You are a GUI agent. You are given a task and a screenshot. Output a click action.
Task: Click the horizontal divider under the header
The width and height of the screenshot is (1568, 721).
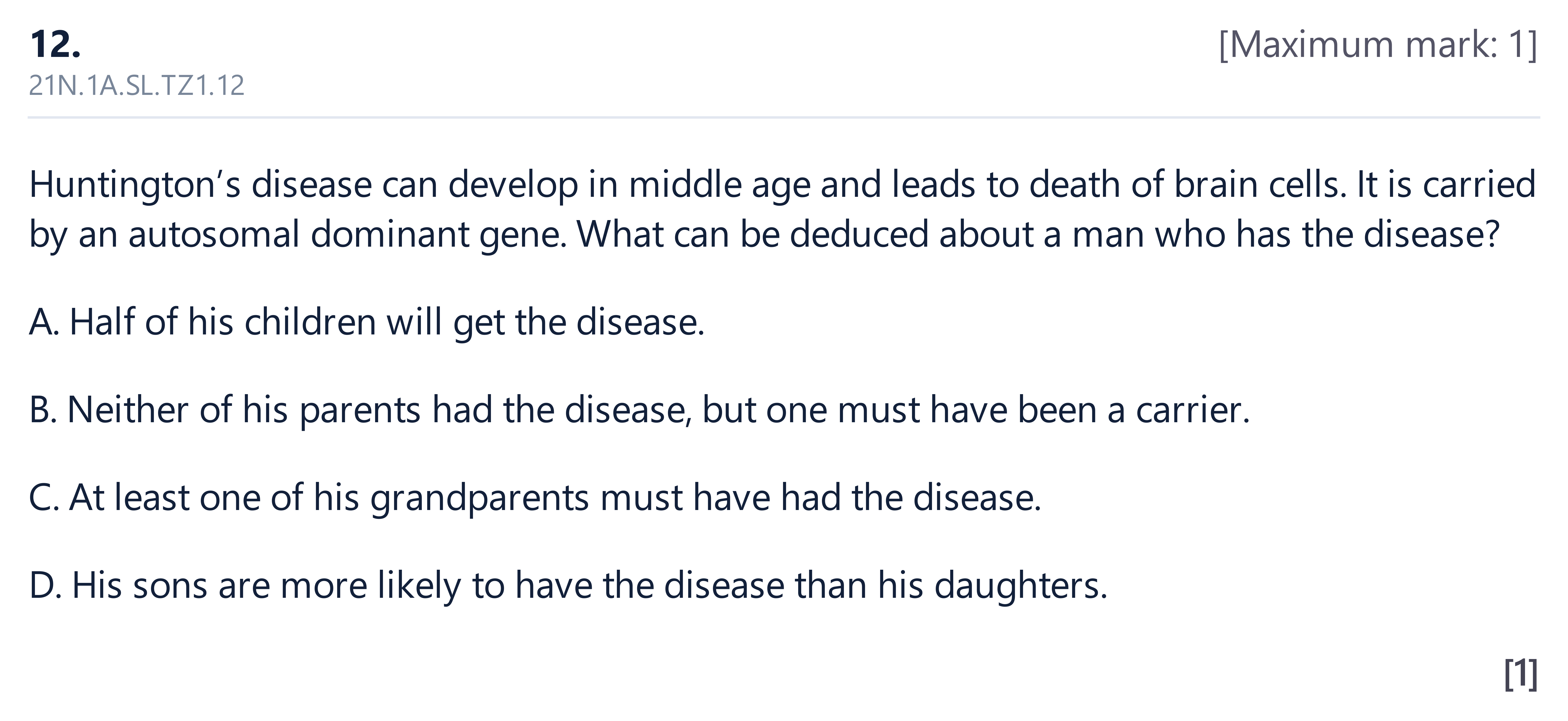783,117
